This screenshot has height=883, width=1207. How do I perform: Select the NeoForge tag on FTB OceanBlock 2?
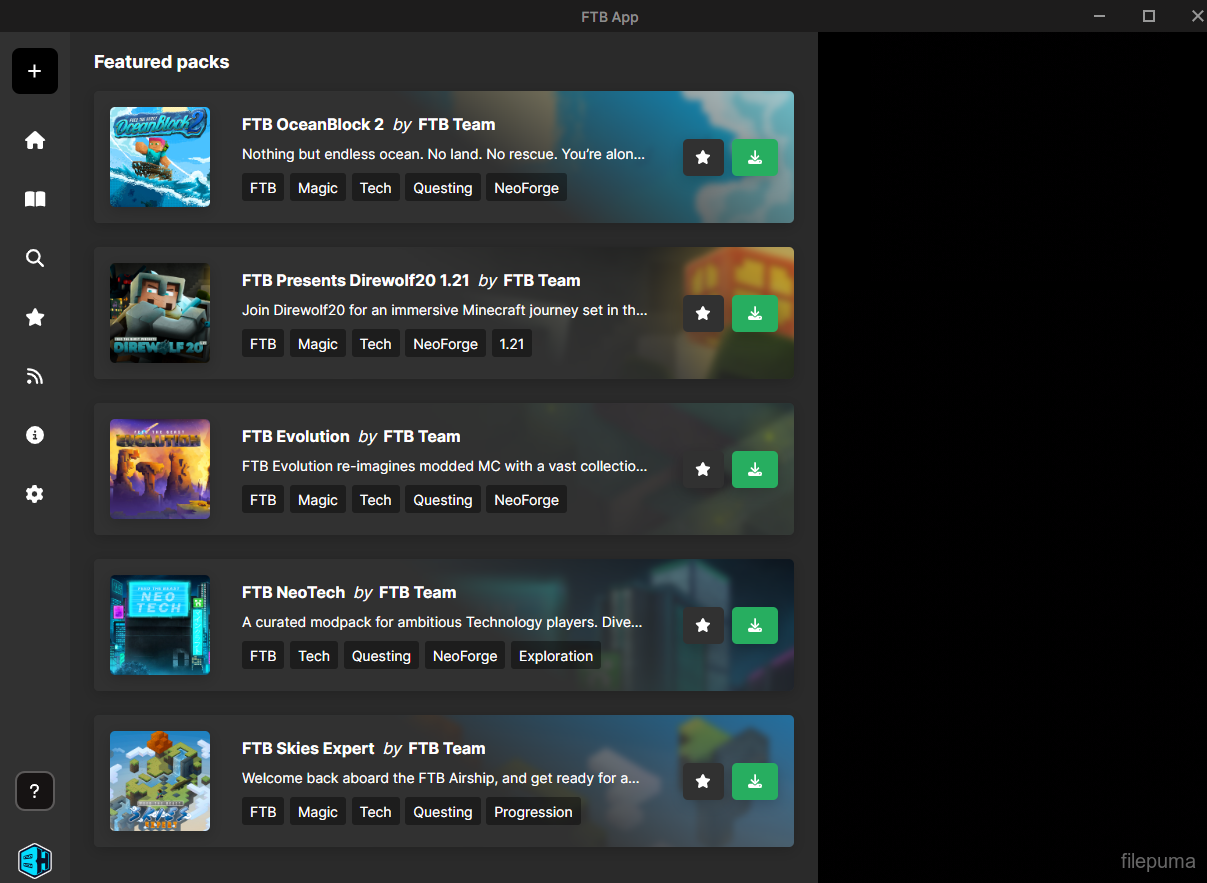tap(526, 188)
